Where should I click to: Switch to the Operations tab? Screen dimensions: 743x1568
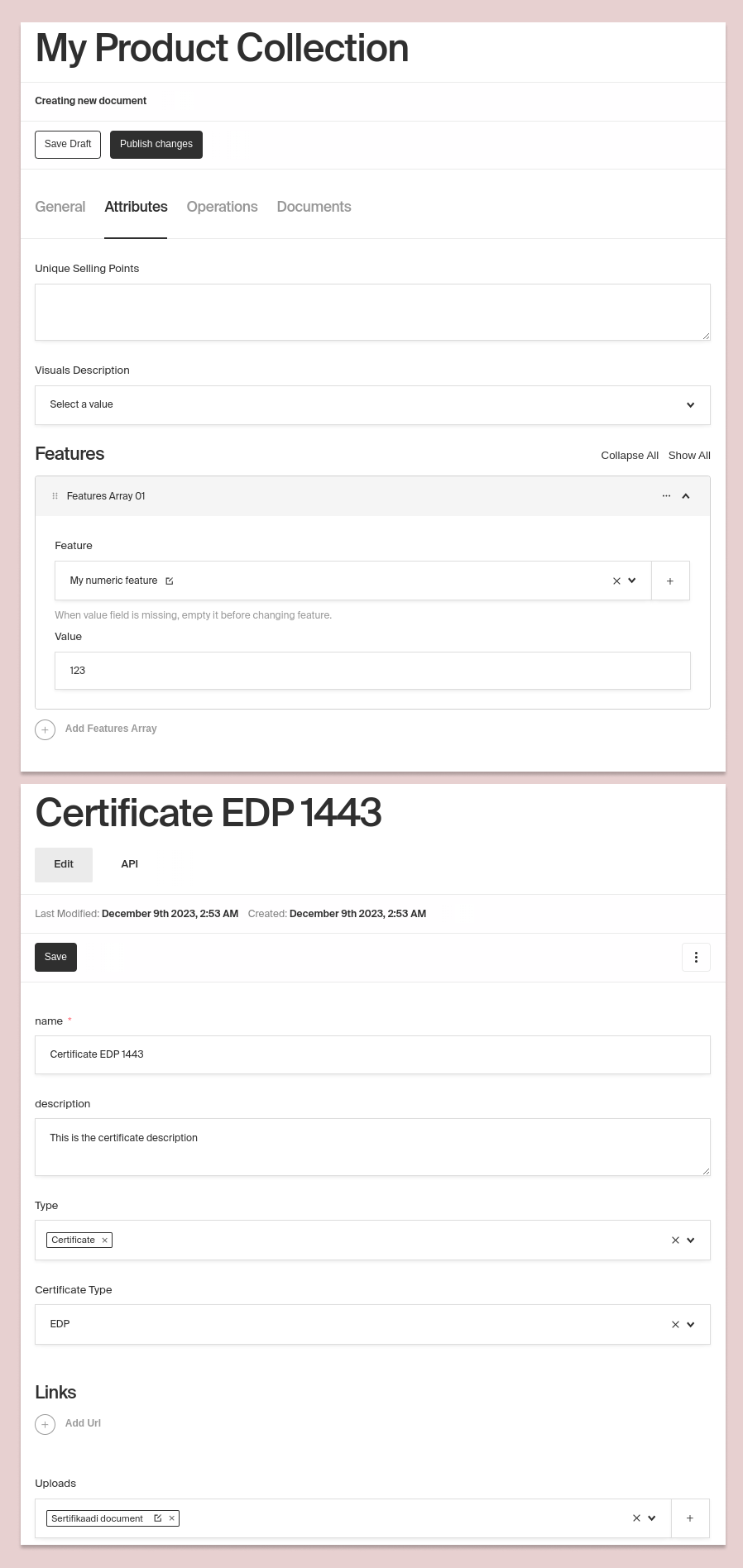pyautogui.click(x=222, y=207)
